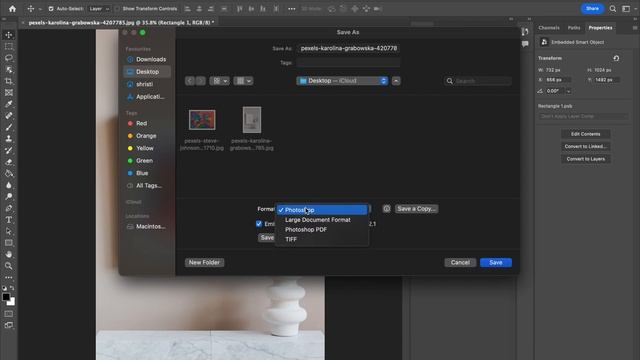Switch to the Paths tab
Screen dimensions: 640x360
pyautogui.click(x=574, y=28)
